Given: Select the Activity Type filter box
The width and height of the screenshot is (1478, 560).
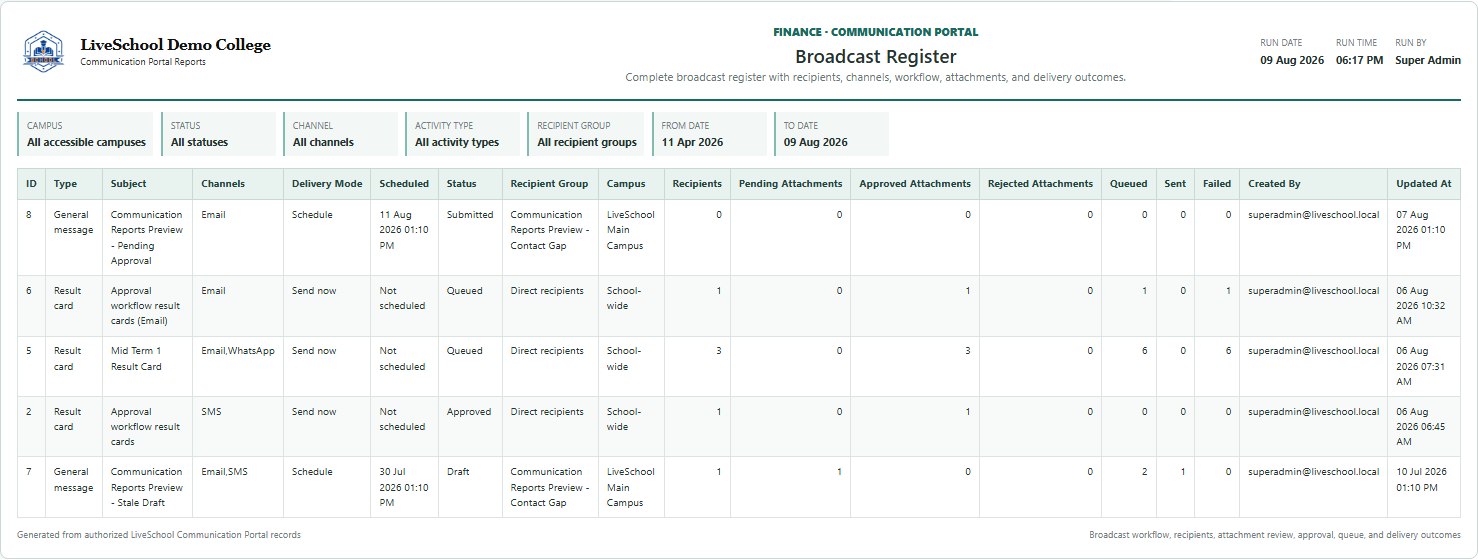Looking at the screenshot, I should pyautogui.click(x=462, y=134).
